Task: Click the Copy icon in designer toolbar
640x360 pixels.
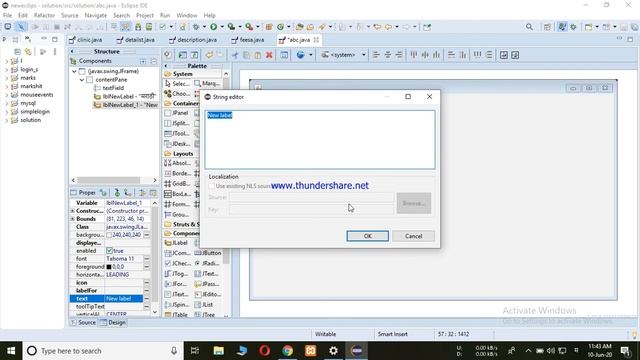Action: pos(247,55)
